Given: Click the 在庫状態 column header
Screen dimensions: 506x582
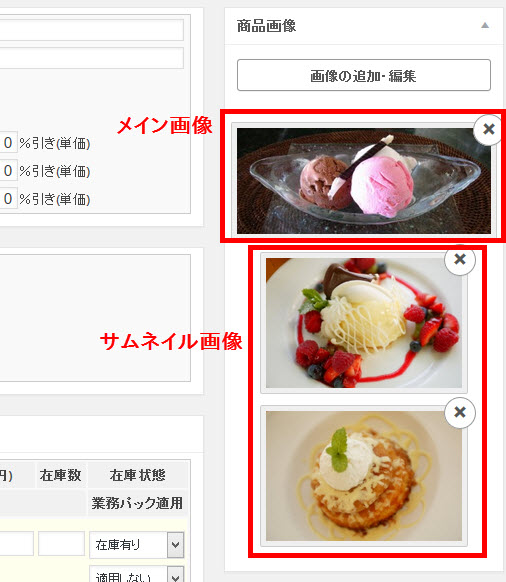Looking at the screenshot, I should 138,475.
